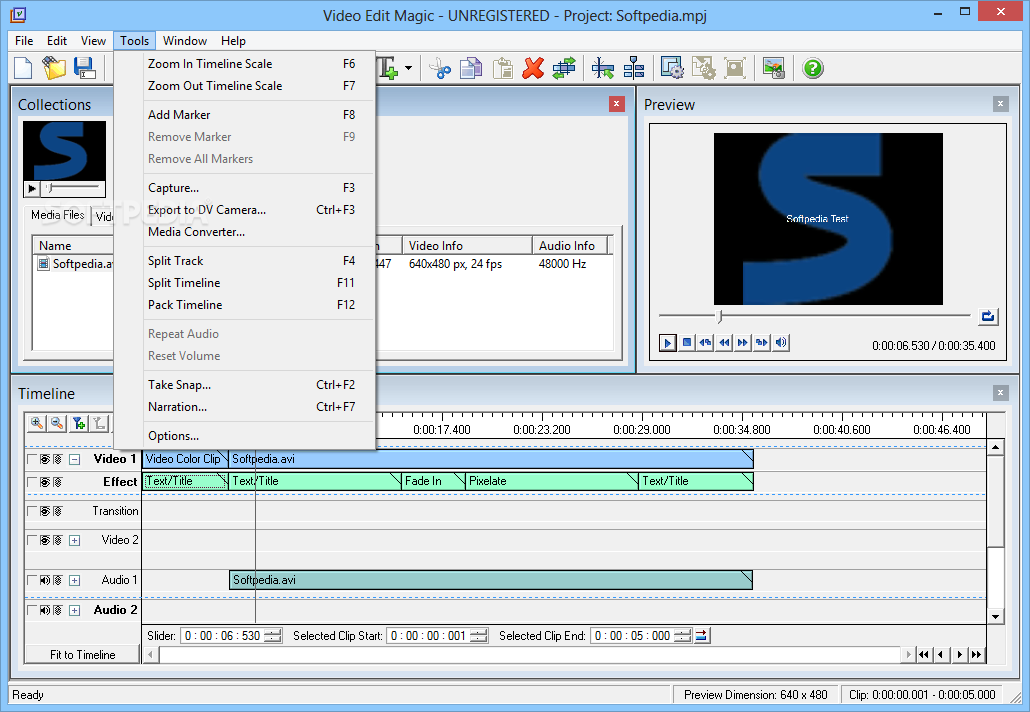
Task: Click the paste clipboard toolbar icon
Action: (x=503, y=68)
